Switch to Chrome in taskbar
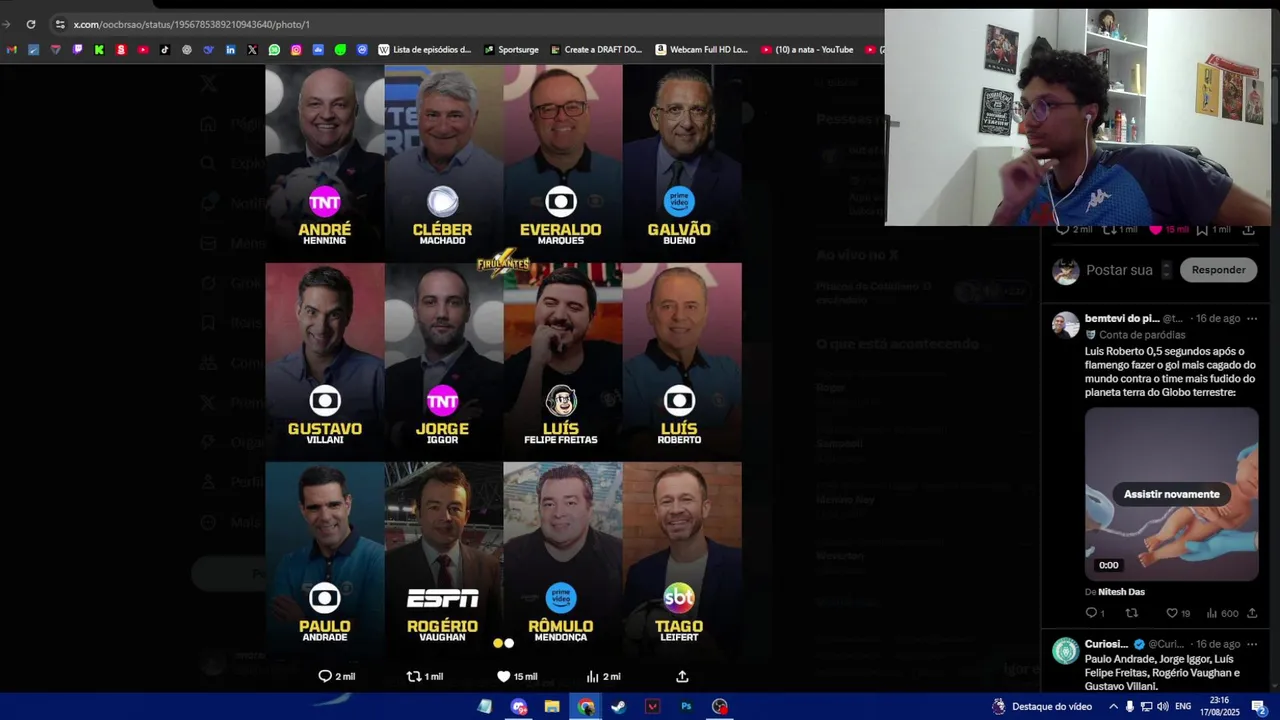1280x720 pixels. tap(585, 707)
